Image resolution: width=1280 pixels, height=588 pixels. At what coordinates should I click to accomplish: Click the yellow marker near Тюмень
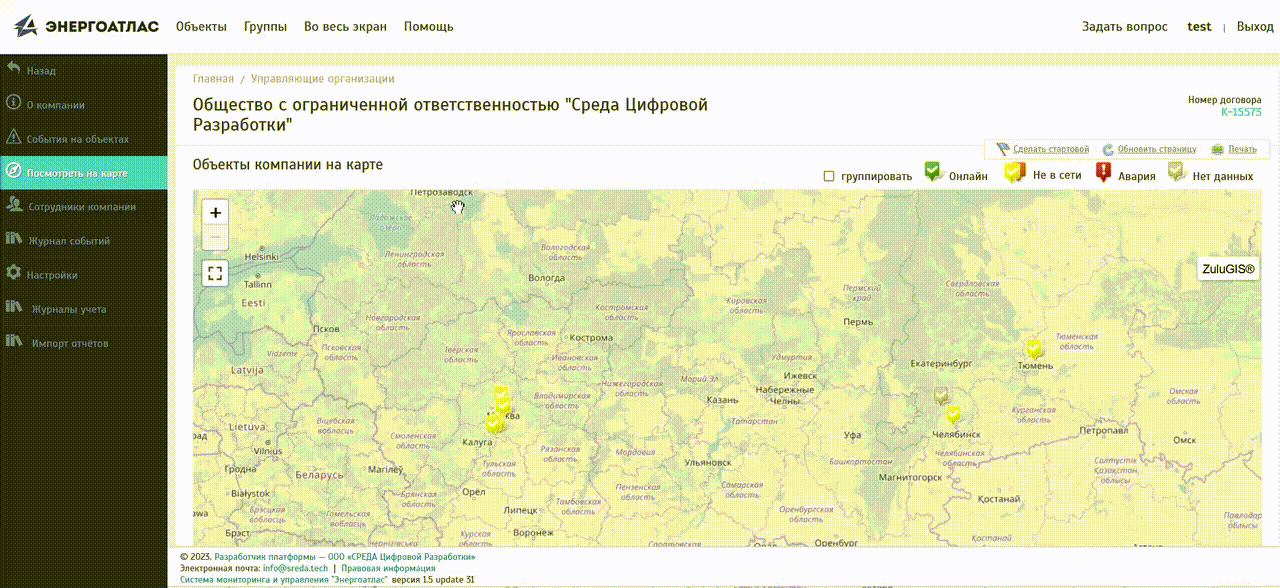coord(1034,348)
